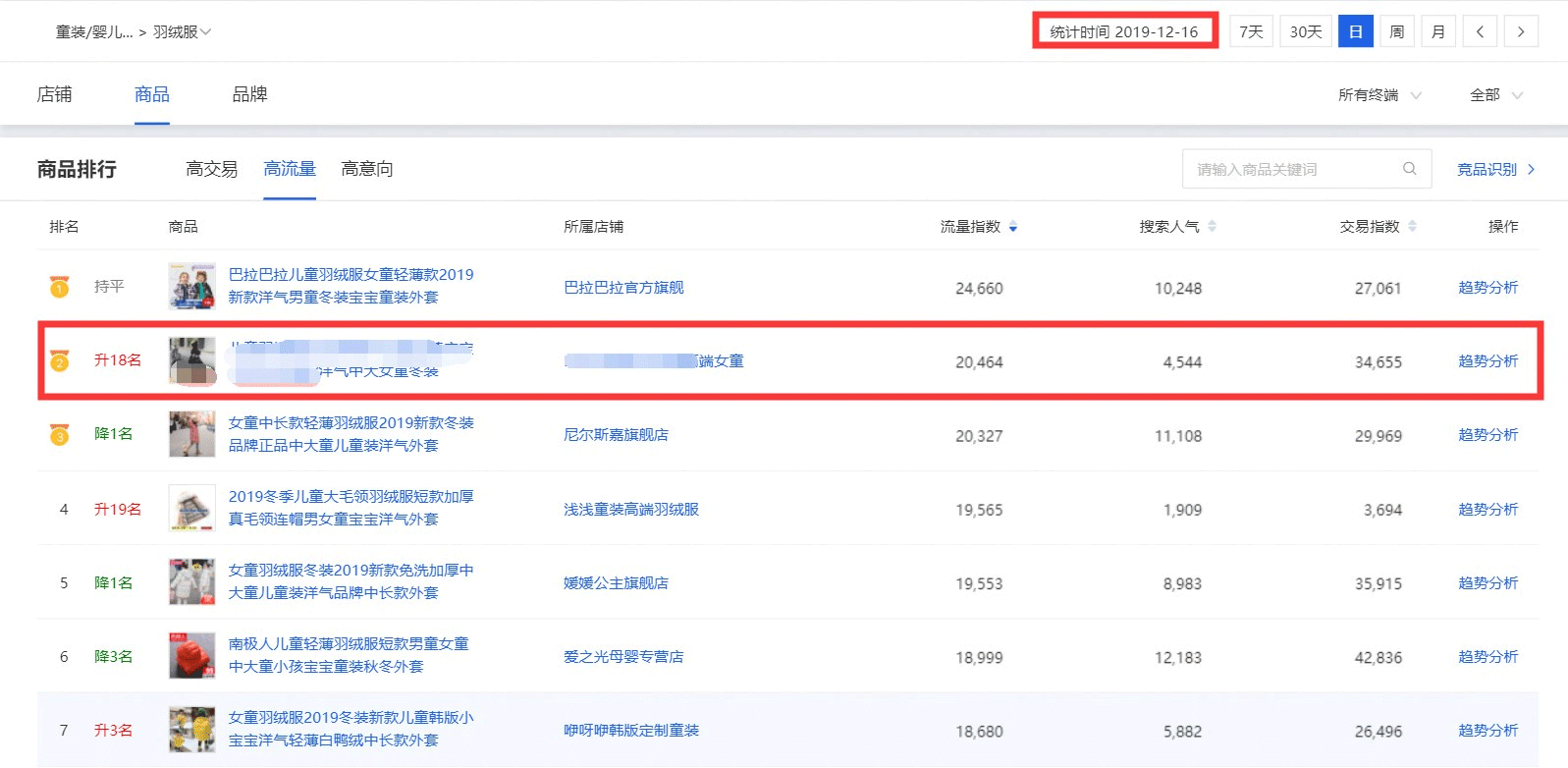Go to next date with right arrow
The image size is (1568, 768).
(x=1521, y=31)
